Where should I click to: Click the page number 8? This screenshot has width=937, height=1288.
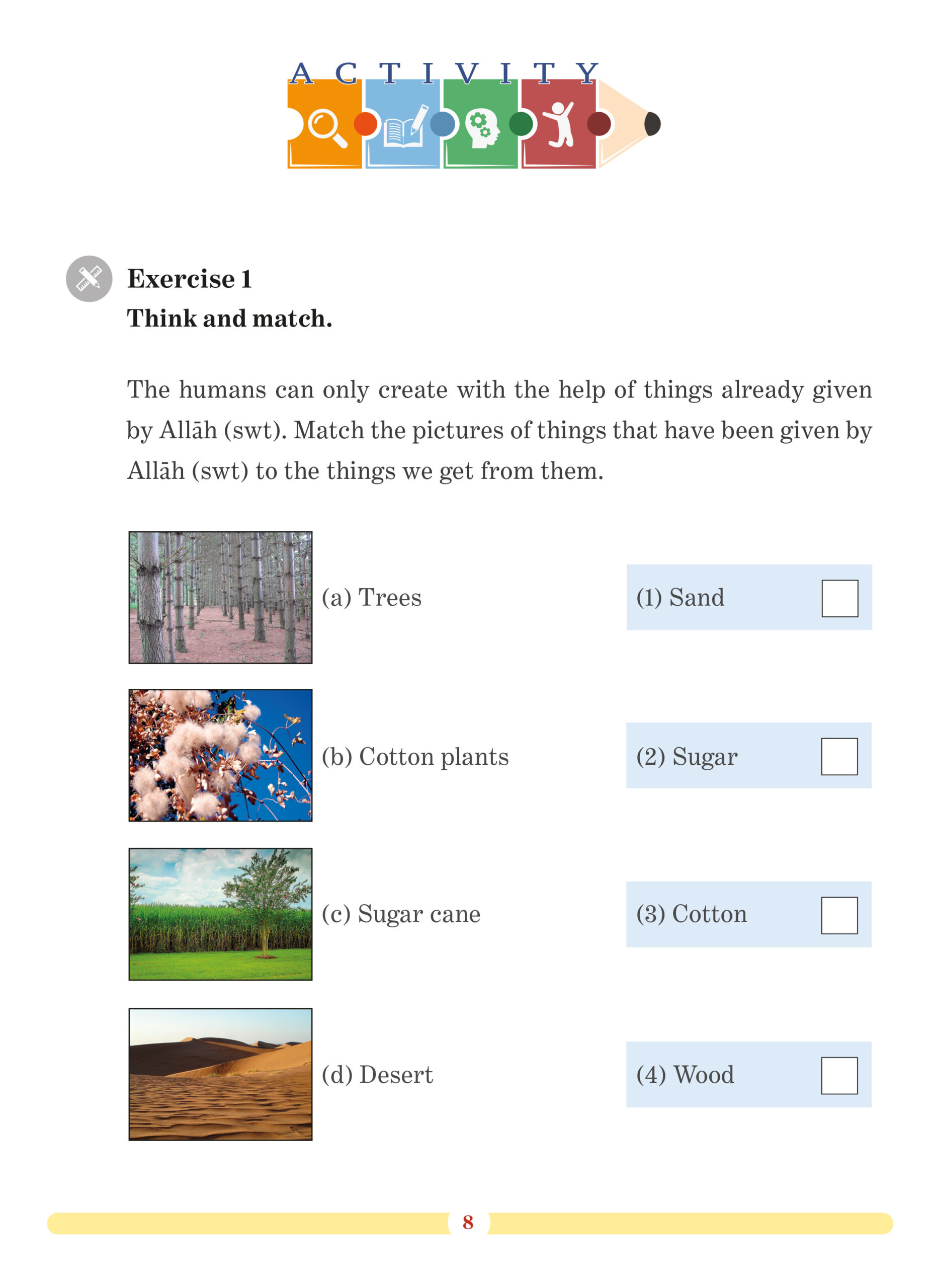pos(468,1222)
